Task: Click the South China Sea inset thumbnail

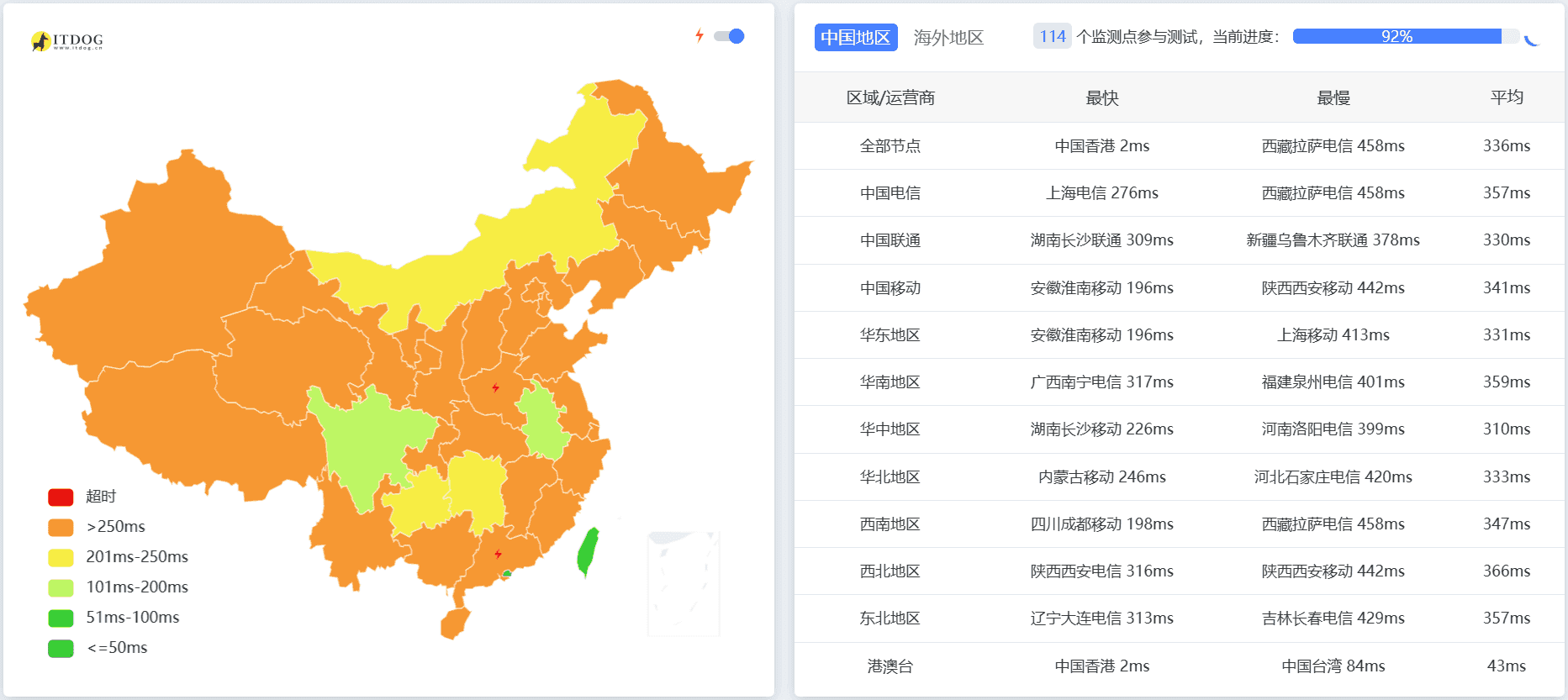Action: (684, 583)
